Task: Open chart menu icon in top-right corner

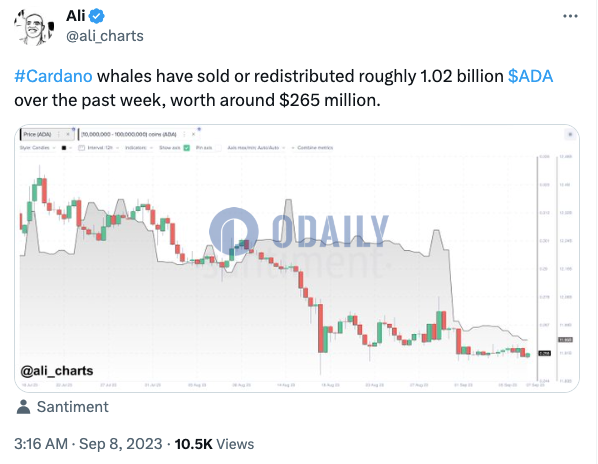Action: click(570, 135)
